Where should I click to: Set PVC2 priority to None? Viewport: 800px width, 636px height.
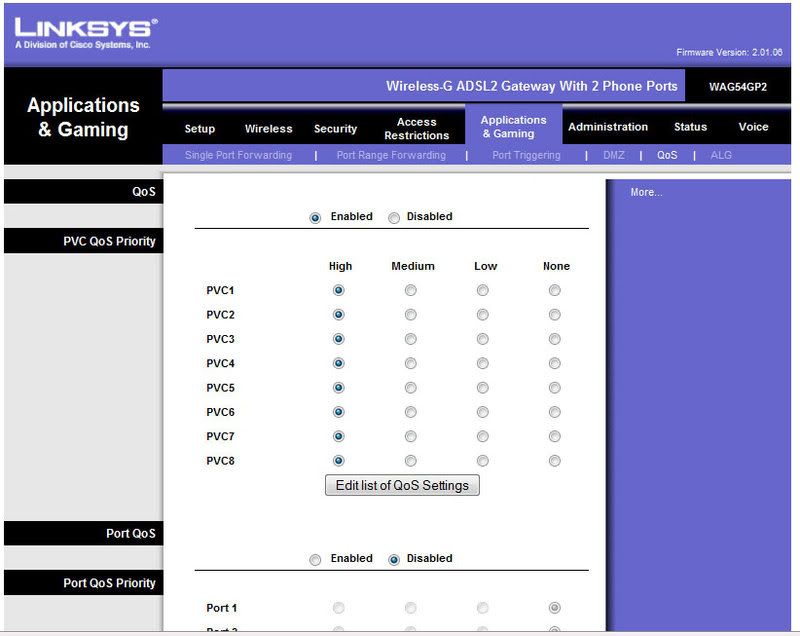point(554,315)
